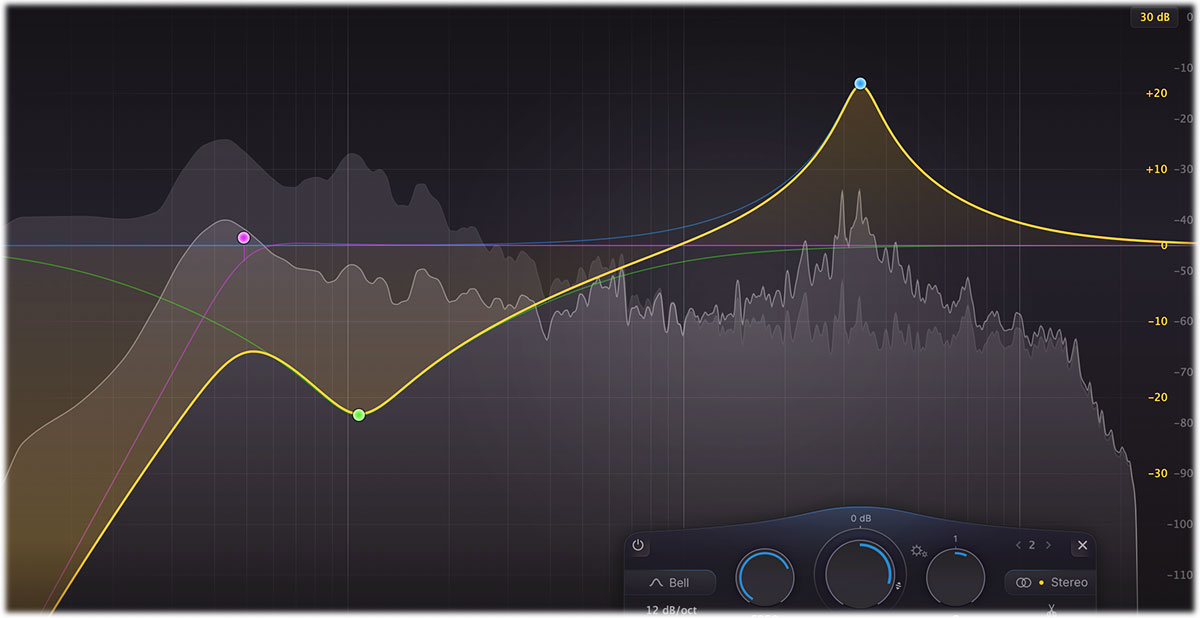The height and width of the screenshot is (618, 1200).
Task: Click the -10 yellow gain scale label
Action: [1157, 321]
